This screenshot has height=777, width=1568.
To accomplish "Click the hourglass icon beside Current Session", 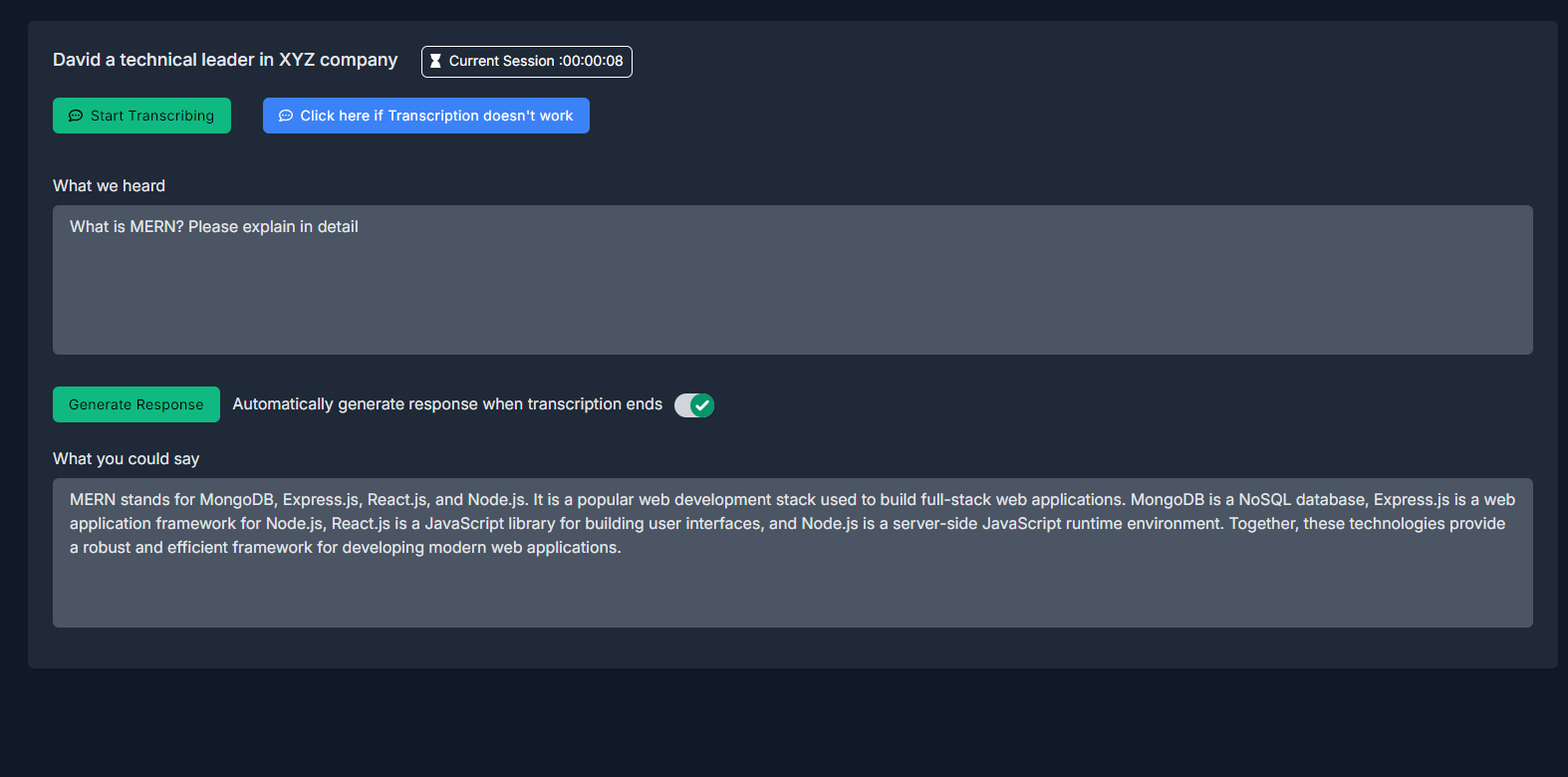I will 435,61.
